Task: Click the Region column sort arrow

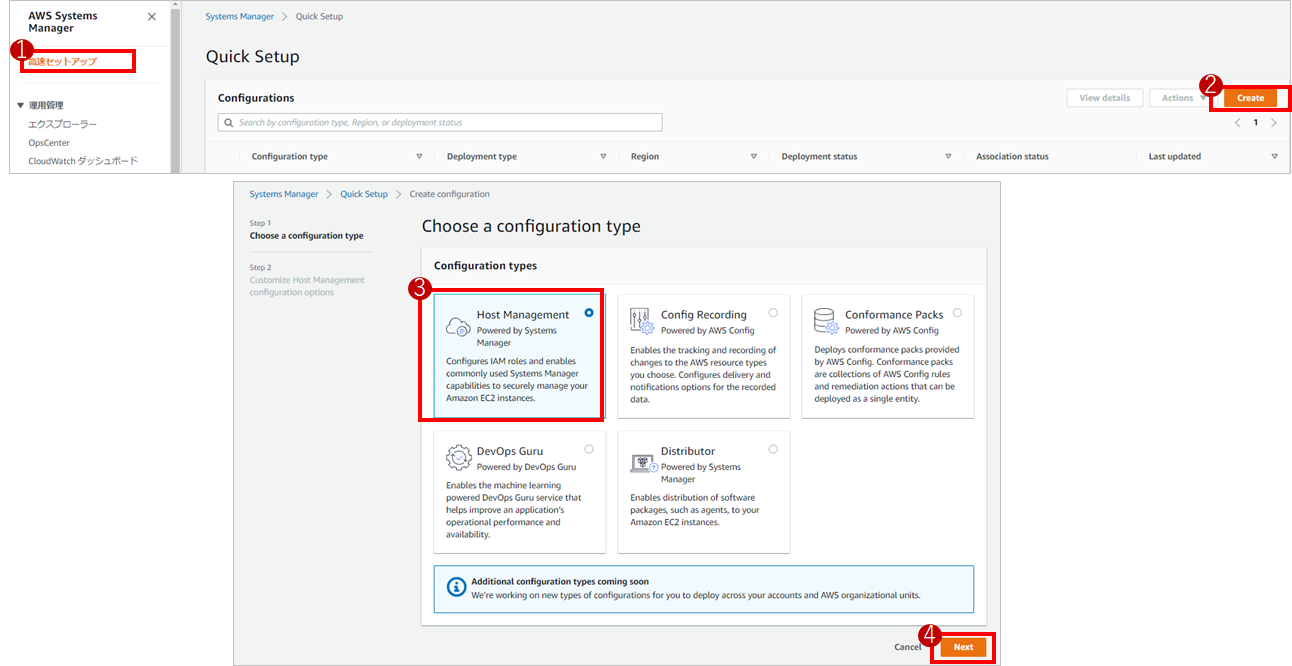Action: [x=753, y=156]
